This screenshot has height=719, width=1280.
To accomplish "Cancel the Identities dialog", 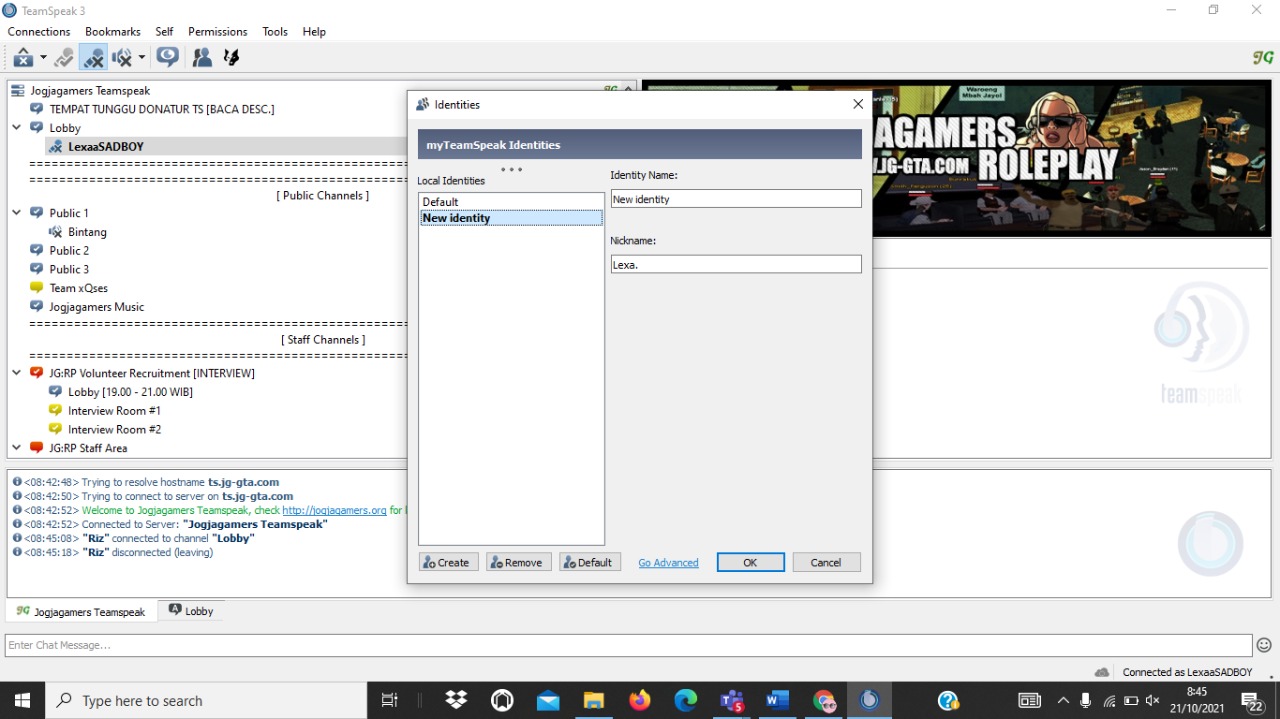I will tap(826, 562).
